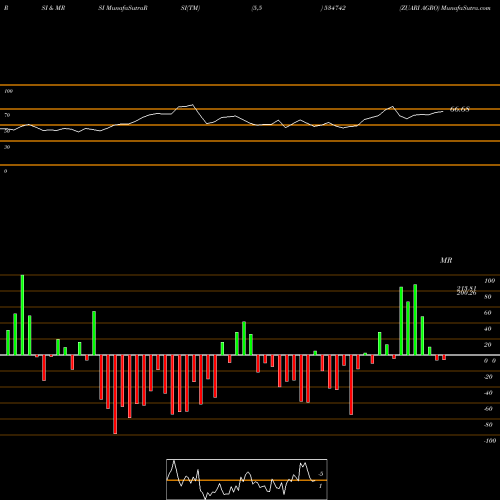Click the MR axis label -60 on right

(x=488, y=409)
